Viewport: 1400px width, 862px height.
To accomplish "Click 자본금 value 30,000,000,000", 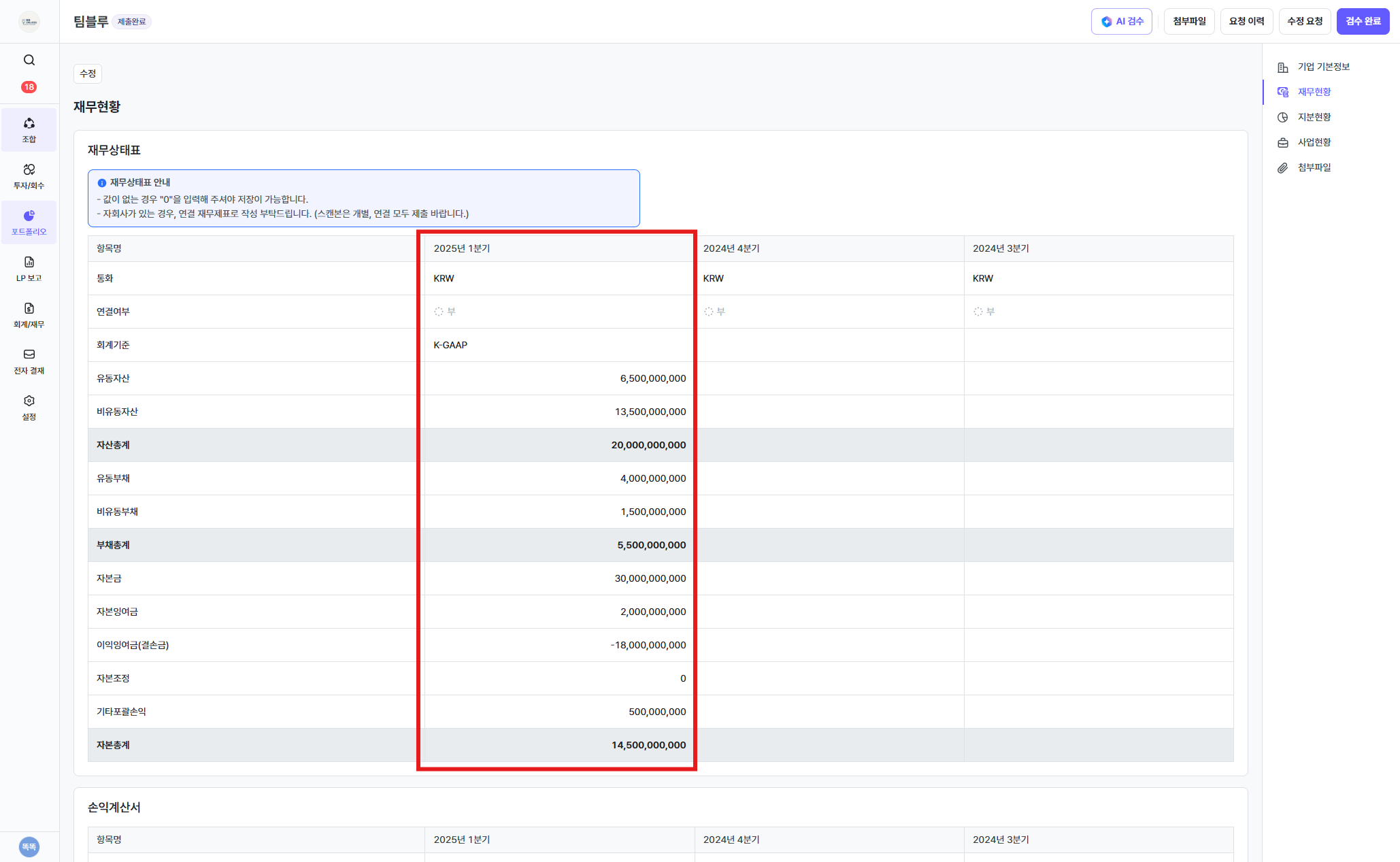I will pyautogui.click(x=650, y=578).
